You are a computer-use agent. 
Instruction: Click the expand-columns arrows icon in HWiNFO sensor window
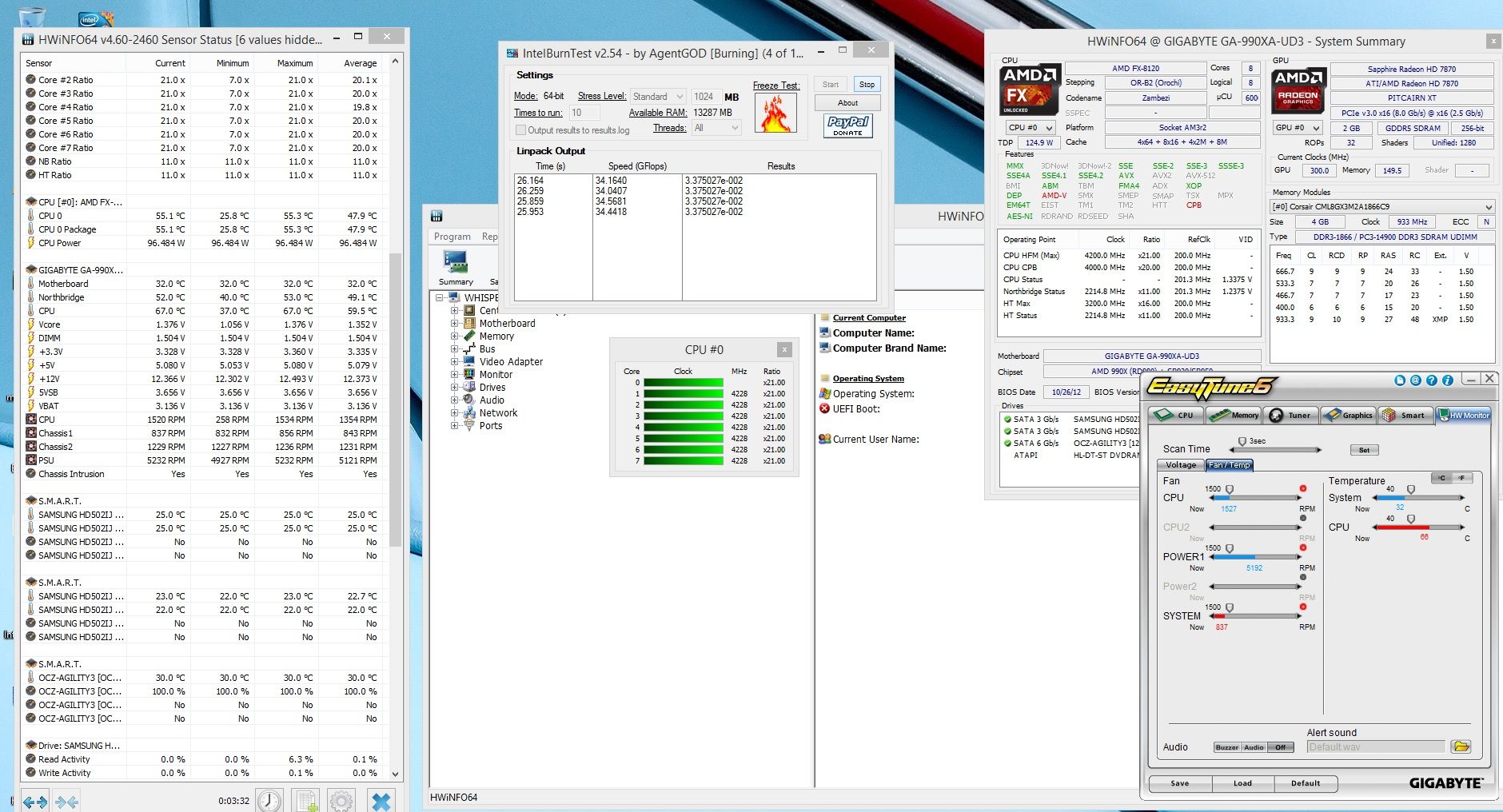click(35, 801)
